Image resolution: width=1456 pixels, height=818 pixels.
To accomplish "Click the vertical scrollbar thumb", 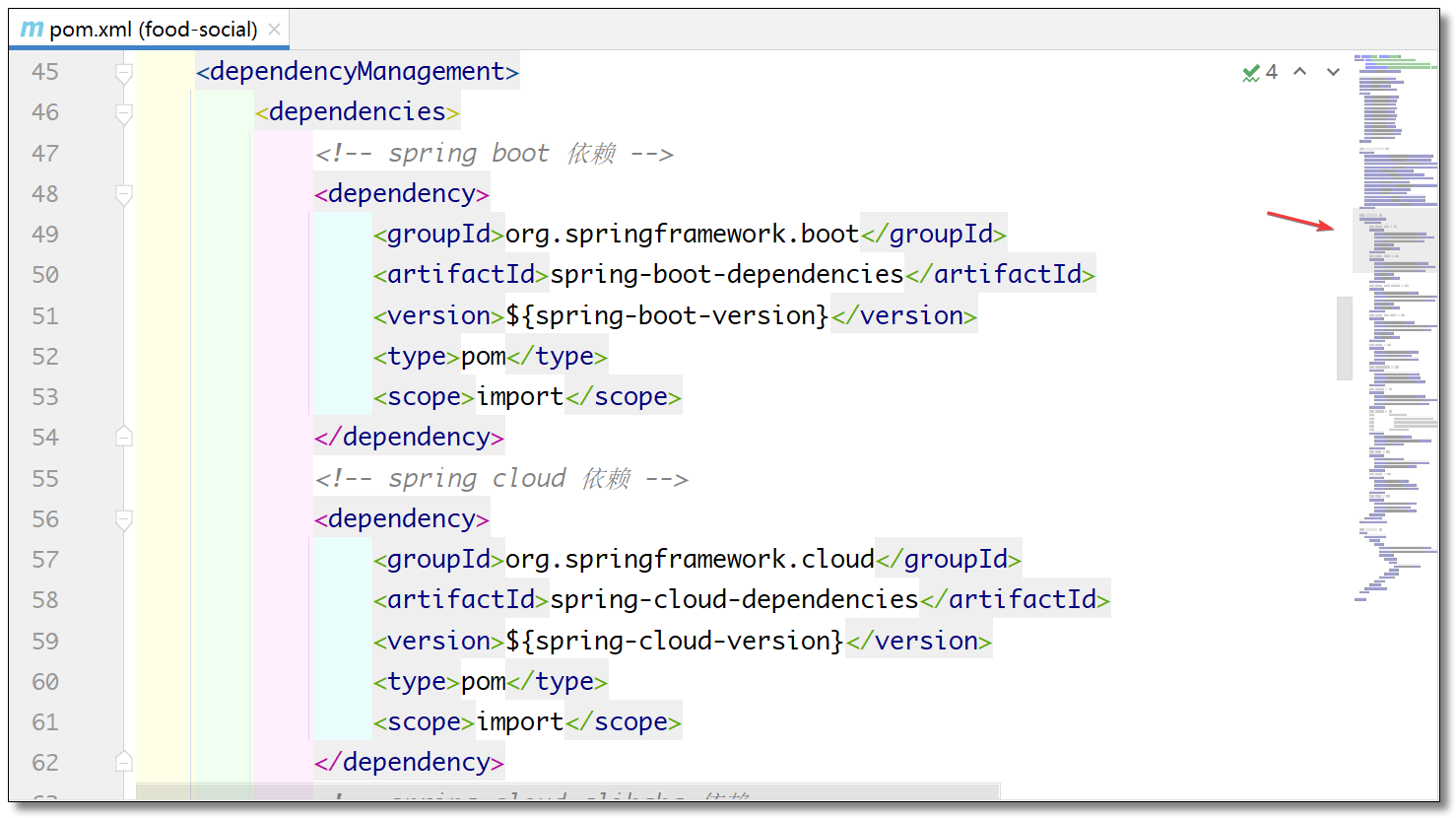I will (x=1344, y=338).
